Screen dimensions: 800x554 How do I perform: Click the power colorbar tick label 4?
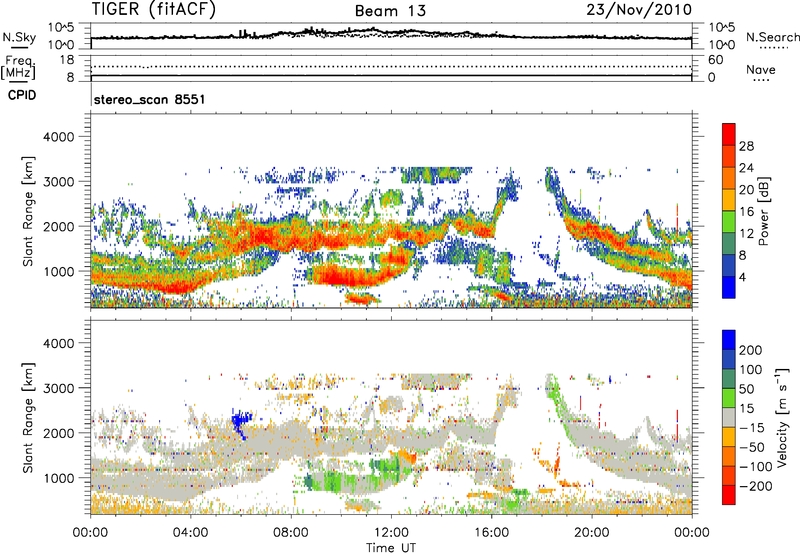(x=742, y=277)
